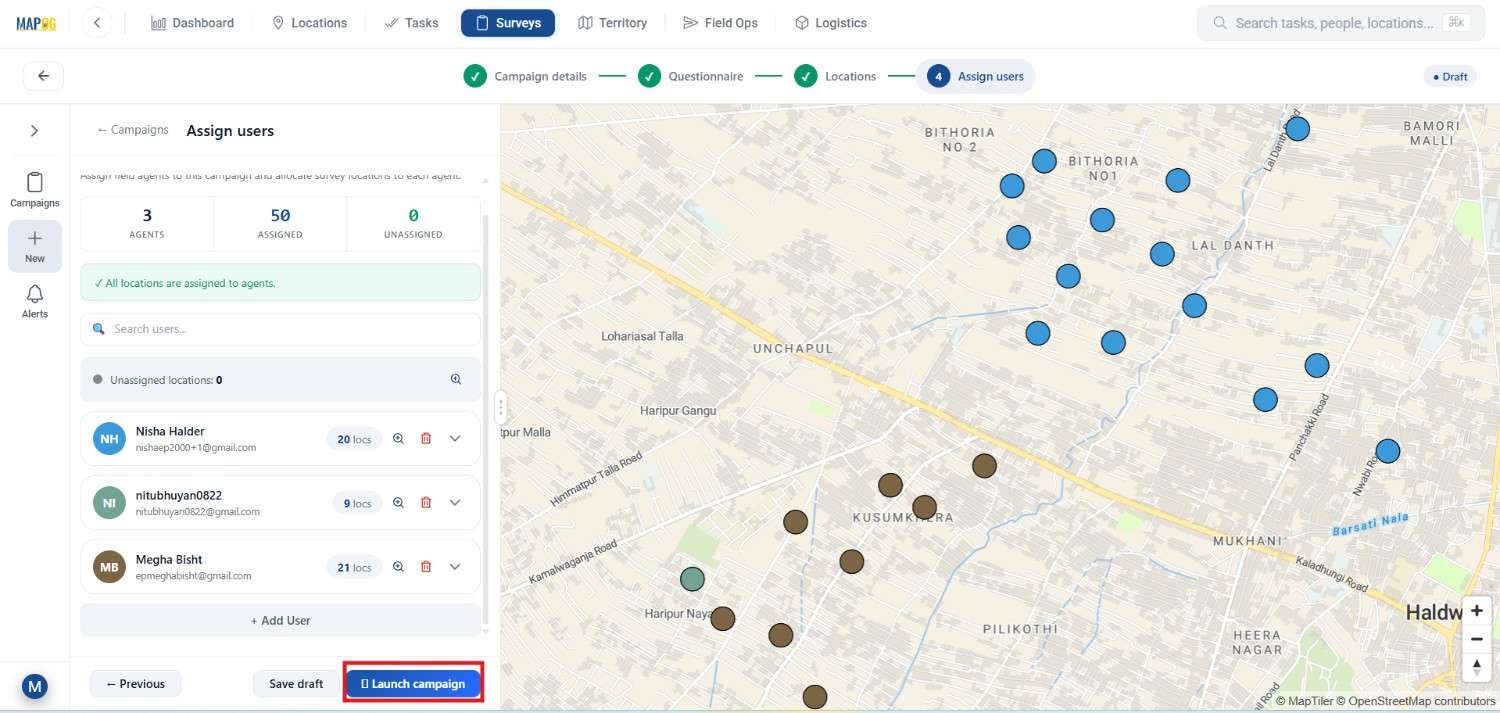Go to the Field Ops tab
The image size is (1500, 713).
tap(720, 23)
